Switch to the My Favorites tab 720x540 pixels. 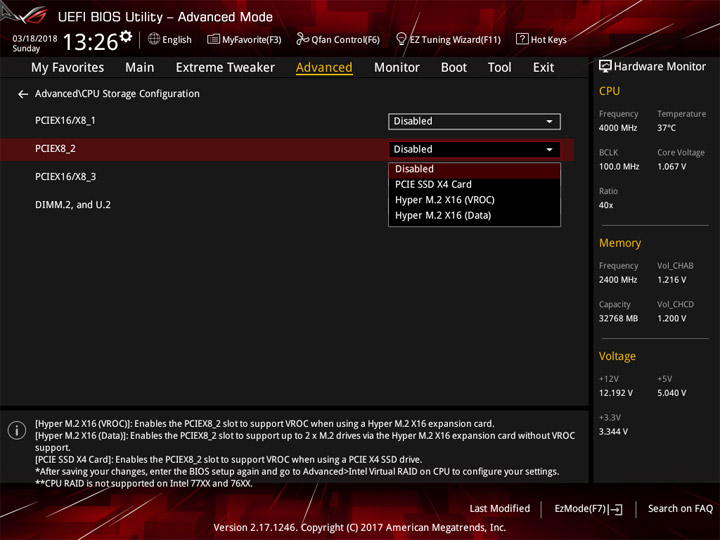(x=68, y=68)
